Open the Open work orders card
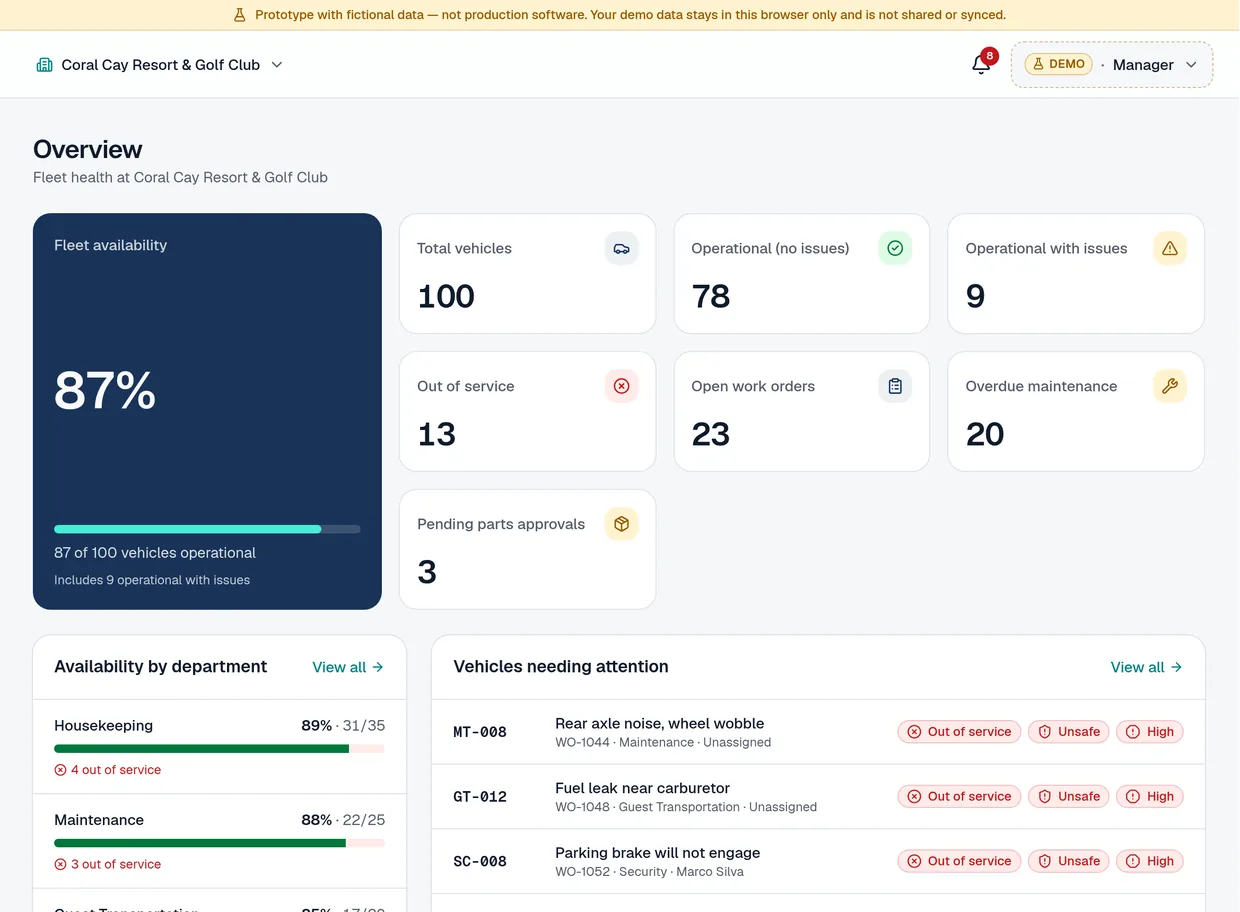The height and width of the screenshot is (912, 1240). tap(802, 411)
